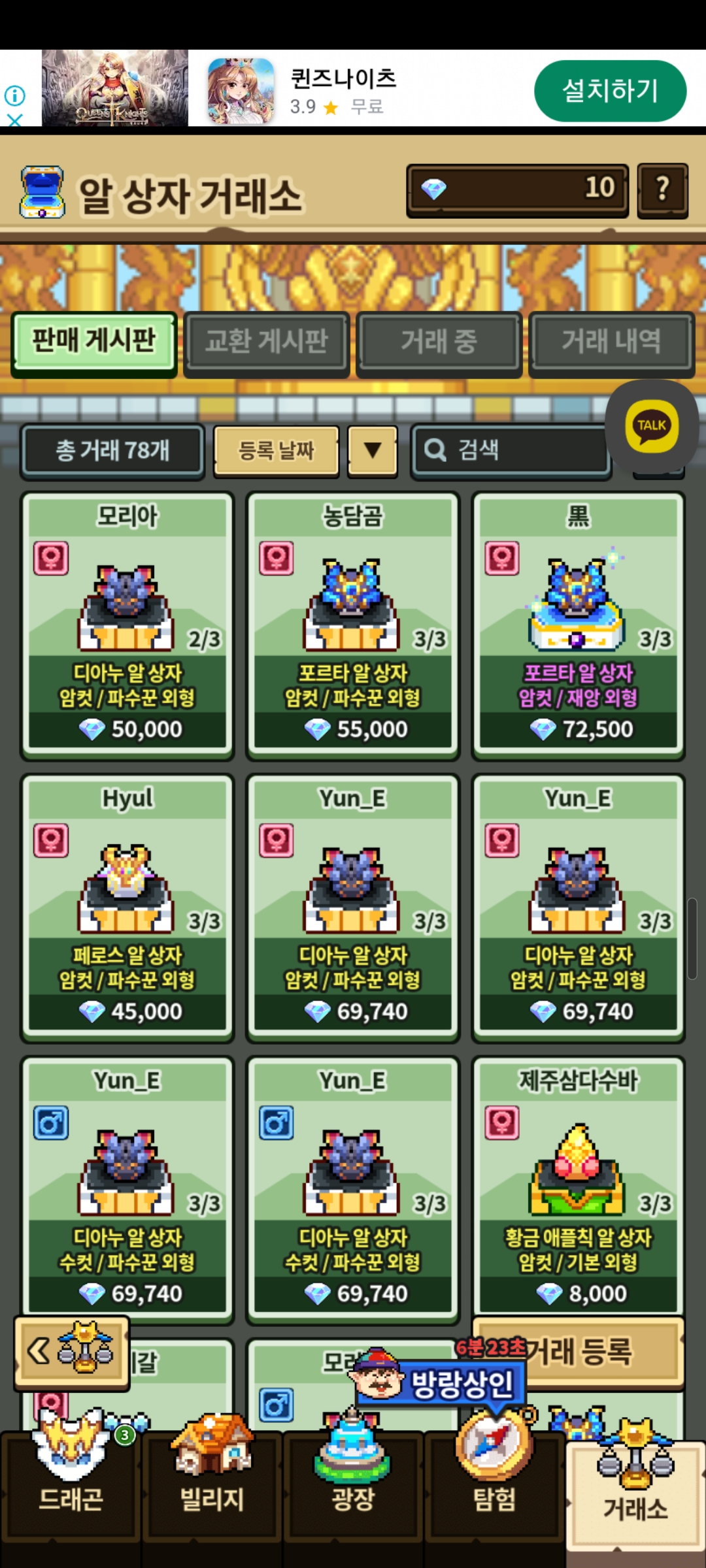Switch to the 교환 게시판 tab

tap(267, 342)
